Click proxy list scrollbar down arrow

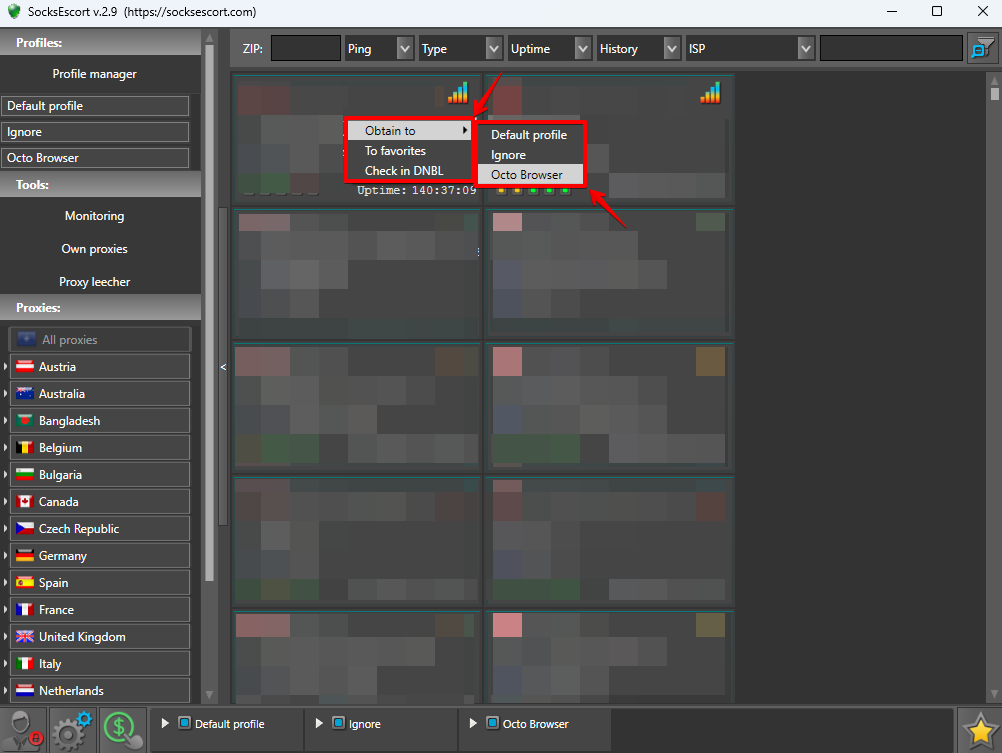click(x=994, y=694)
